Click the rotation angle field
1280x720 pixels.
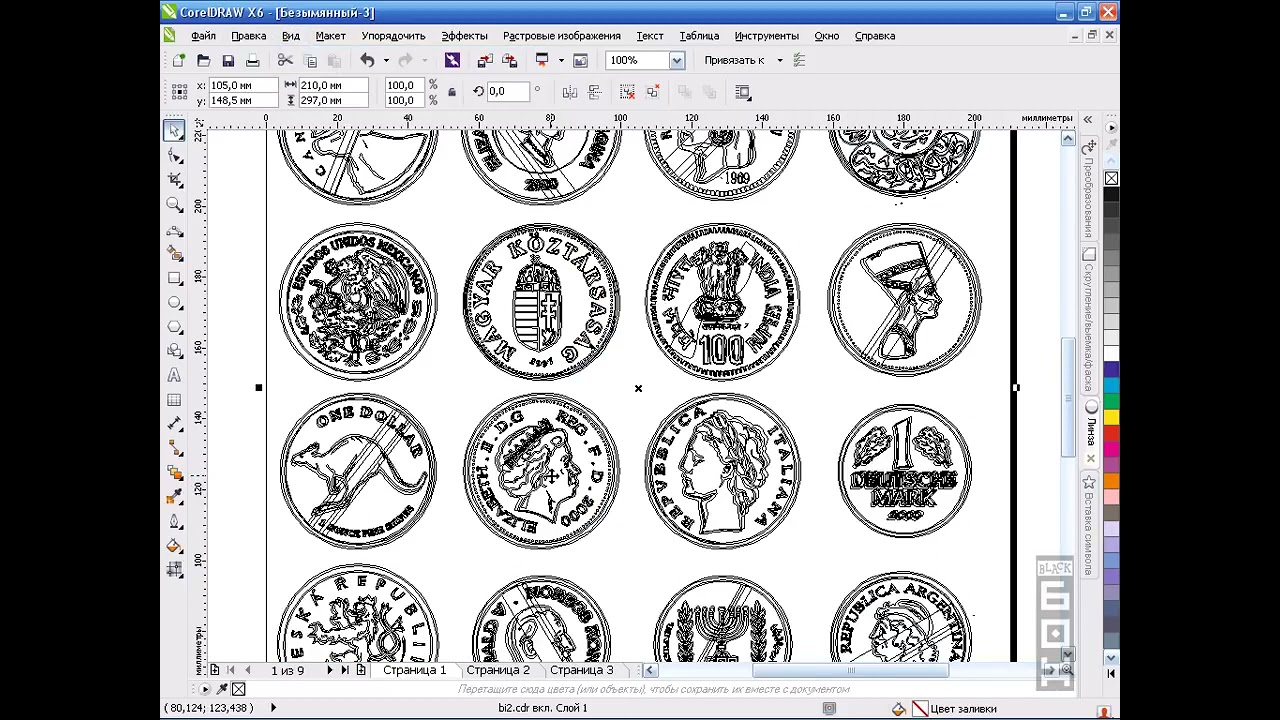(x=508, y=92)
